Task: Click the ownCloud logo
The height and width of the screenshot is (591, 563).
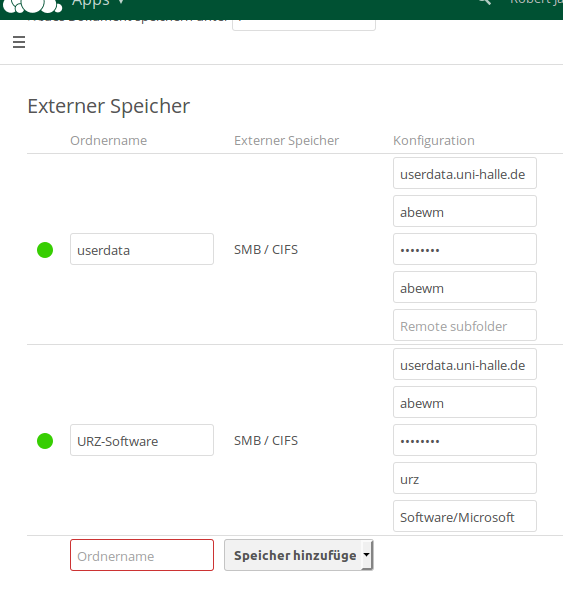Action: [32, 5]
